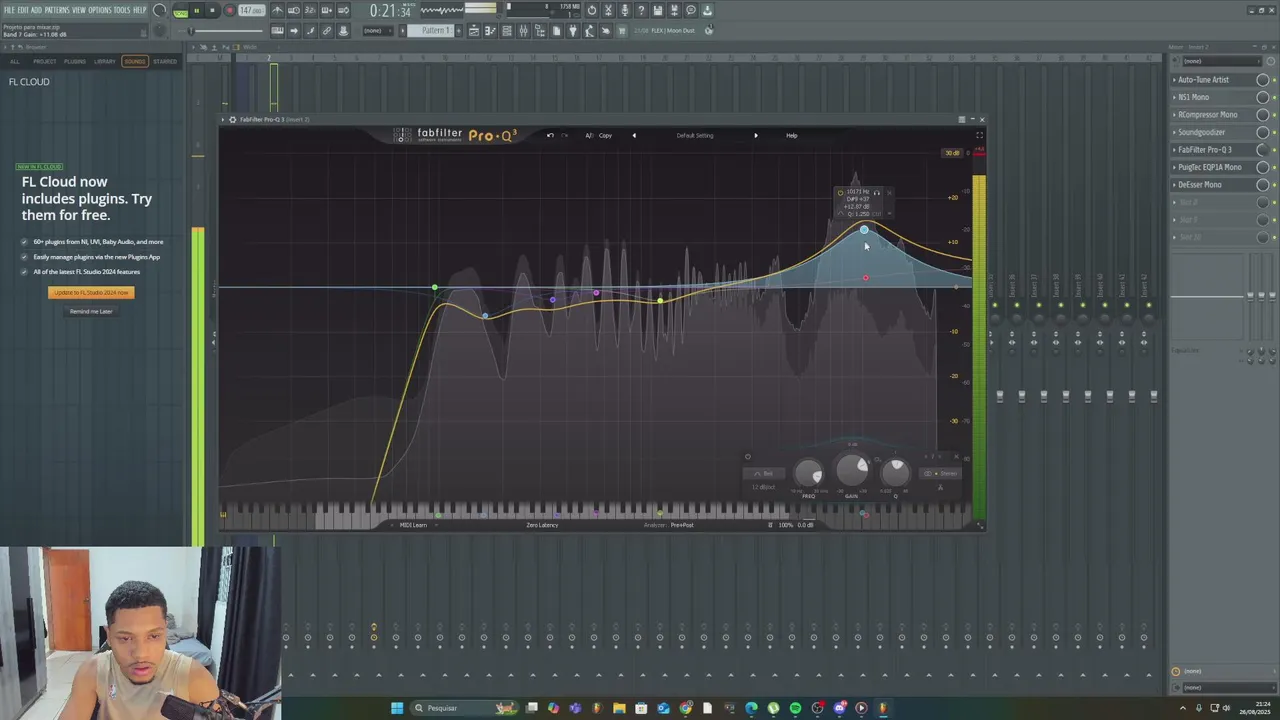Click the Pro-Q 3 A/B button

[589, 135]
